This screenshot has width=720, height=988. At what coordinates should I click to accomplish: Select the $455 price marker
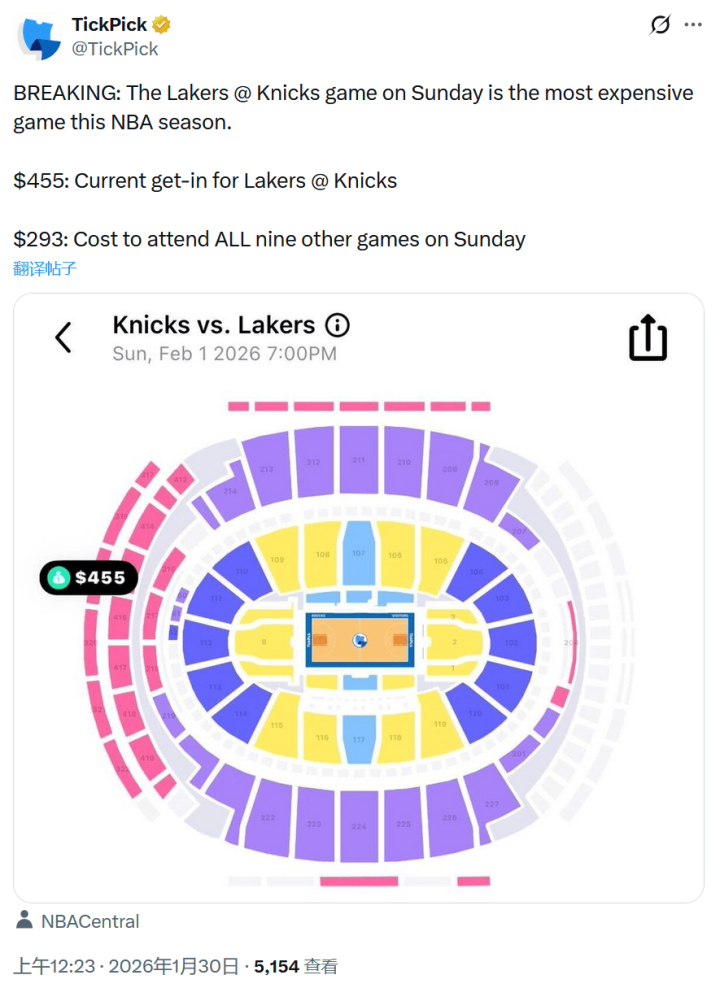pyautogui.click(x=89, y=578)
